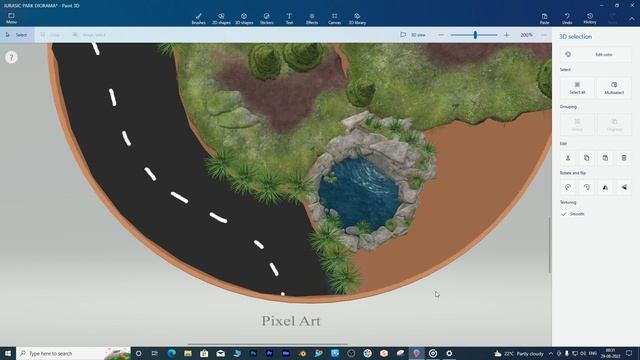Open the notification center
Screen dimensions: 640x360
click(629, 353)
